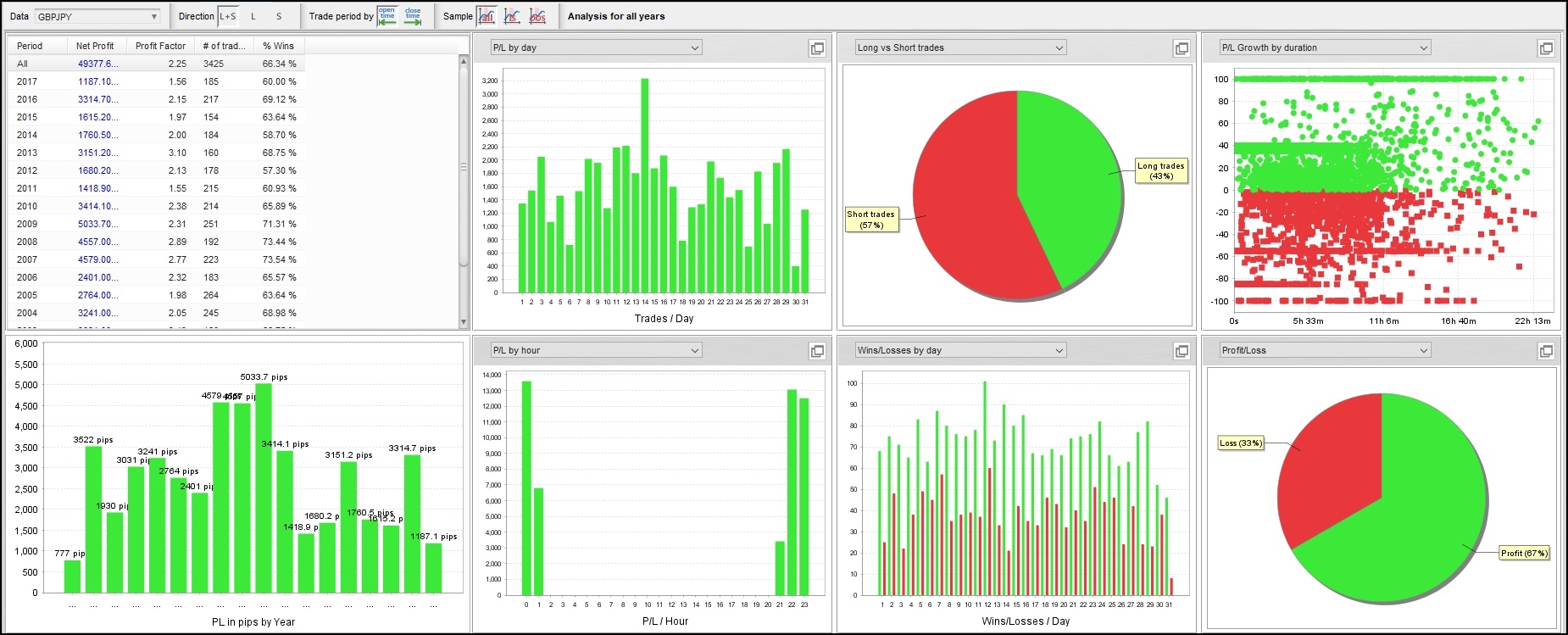Viewport: 1568px width, 635px height.
Task: Click the period table's vertical scrollbar thumb
Action: coord(464,167)
